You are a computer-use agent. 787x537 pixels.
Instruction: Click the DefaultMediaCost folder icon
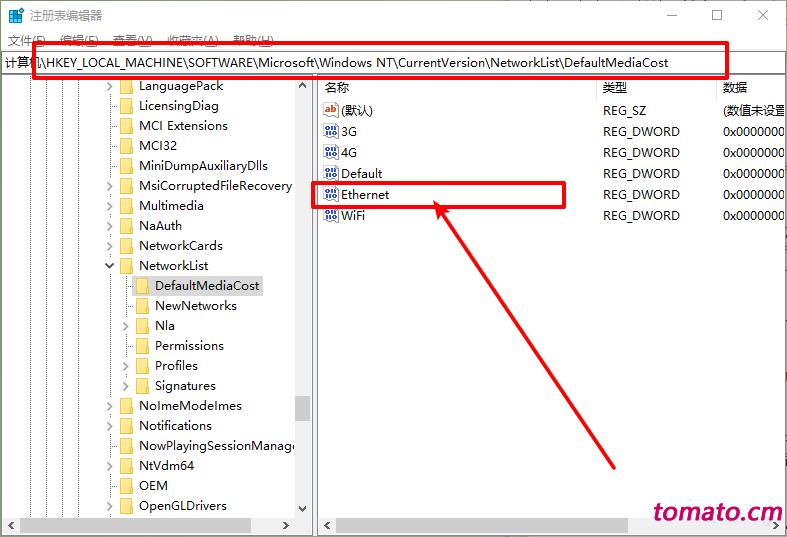point(143,286)
